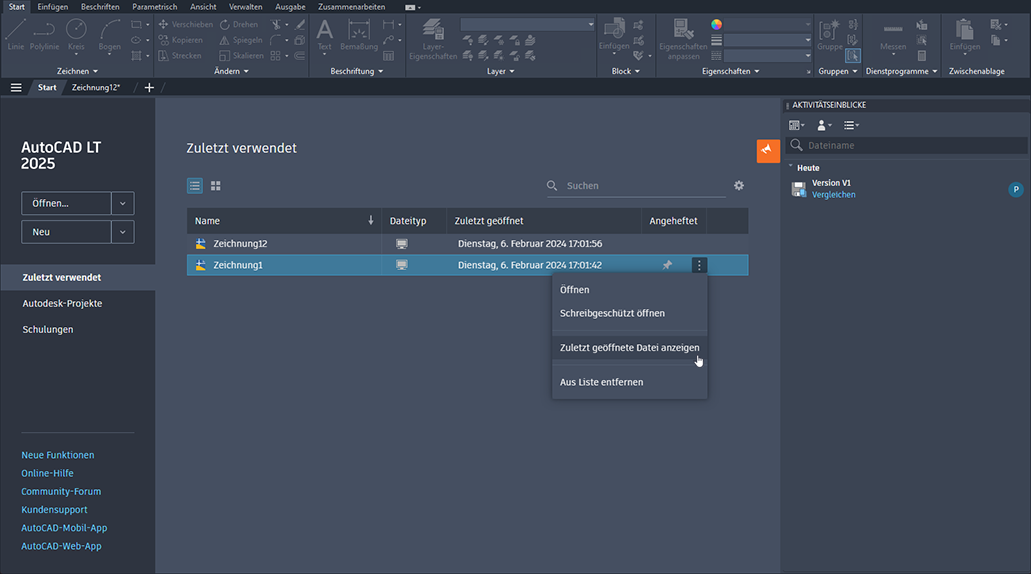The width and height of the screenshot is (1031, 574).
Task: Click the Einfügen block tool
Action: [613, 34]
